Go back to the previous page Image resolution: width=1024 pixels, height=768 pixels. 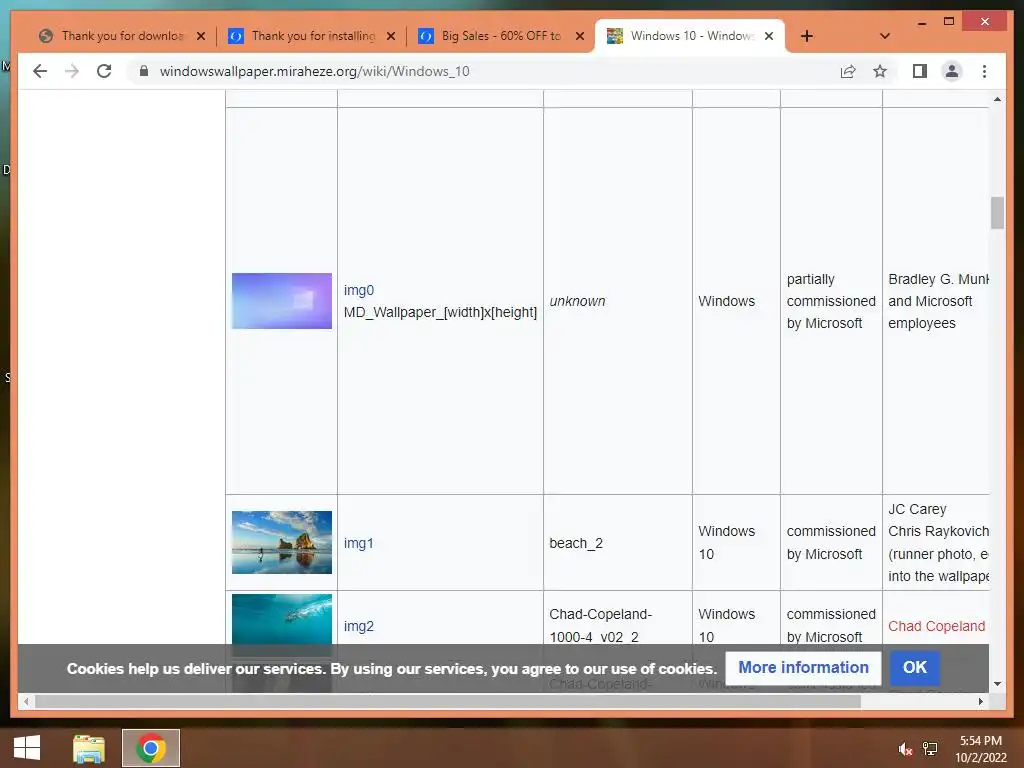click(x=40, y=71)
